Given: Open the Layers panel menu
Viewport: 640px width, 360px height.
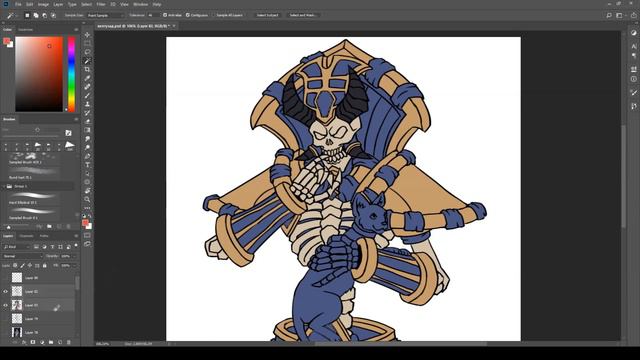Looking at the screenshot, I should point(76,236).
